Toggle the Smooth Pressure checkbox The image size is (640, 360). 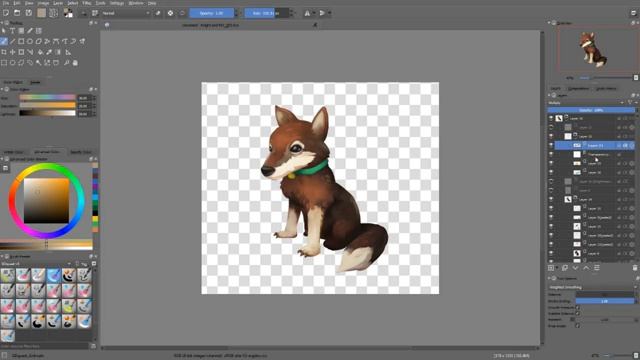pos(577,307)
